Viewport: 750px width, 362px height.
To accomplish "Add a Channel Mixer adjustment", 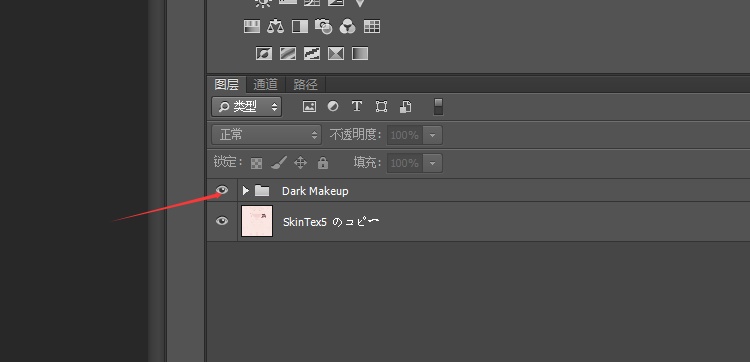I will pos(348,26).
